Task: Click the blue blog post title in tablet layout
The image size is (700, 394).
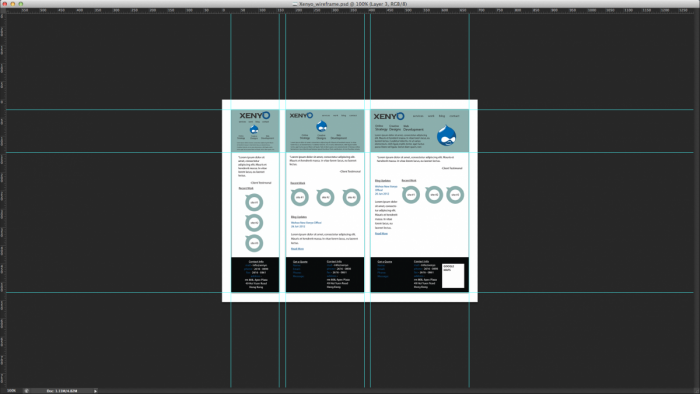Action: click(x=306, y=224)
